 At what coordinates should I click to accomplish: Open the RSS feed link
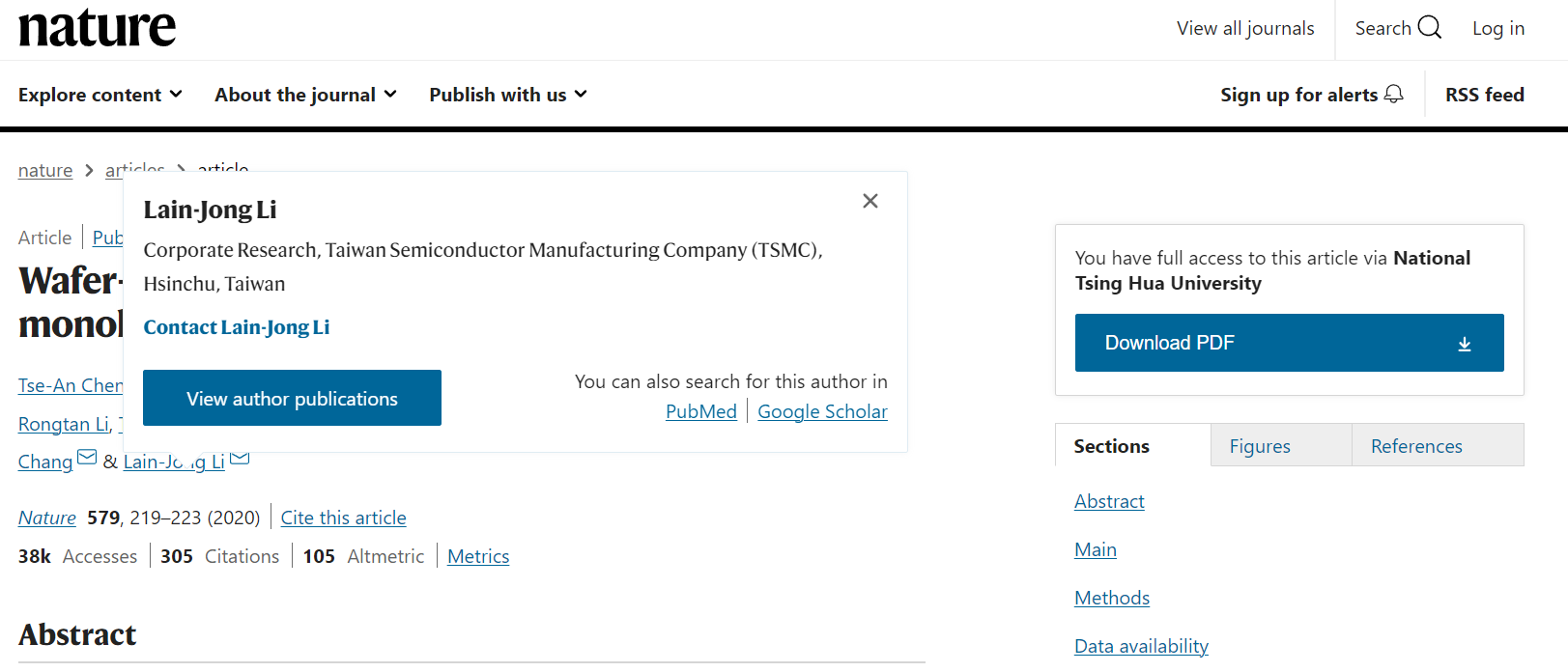(x=1485, y=95)
